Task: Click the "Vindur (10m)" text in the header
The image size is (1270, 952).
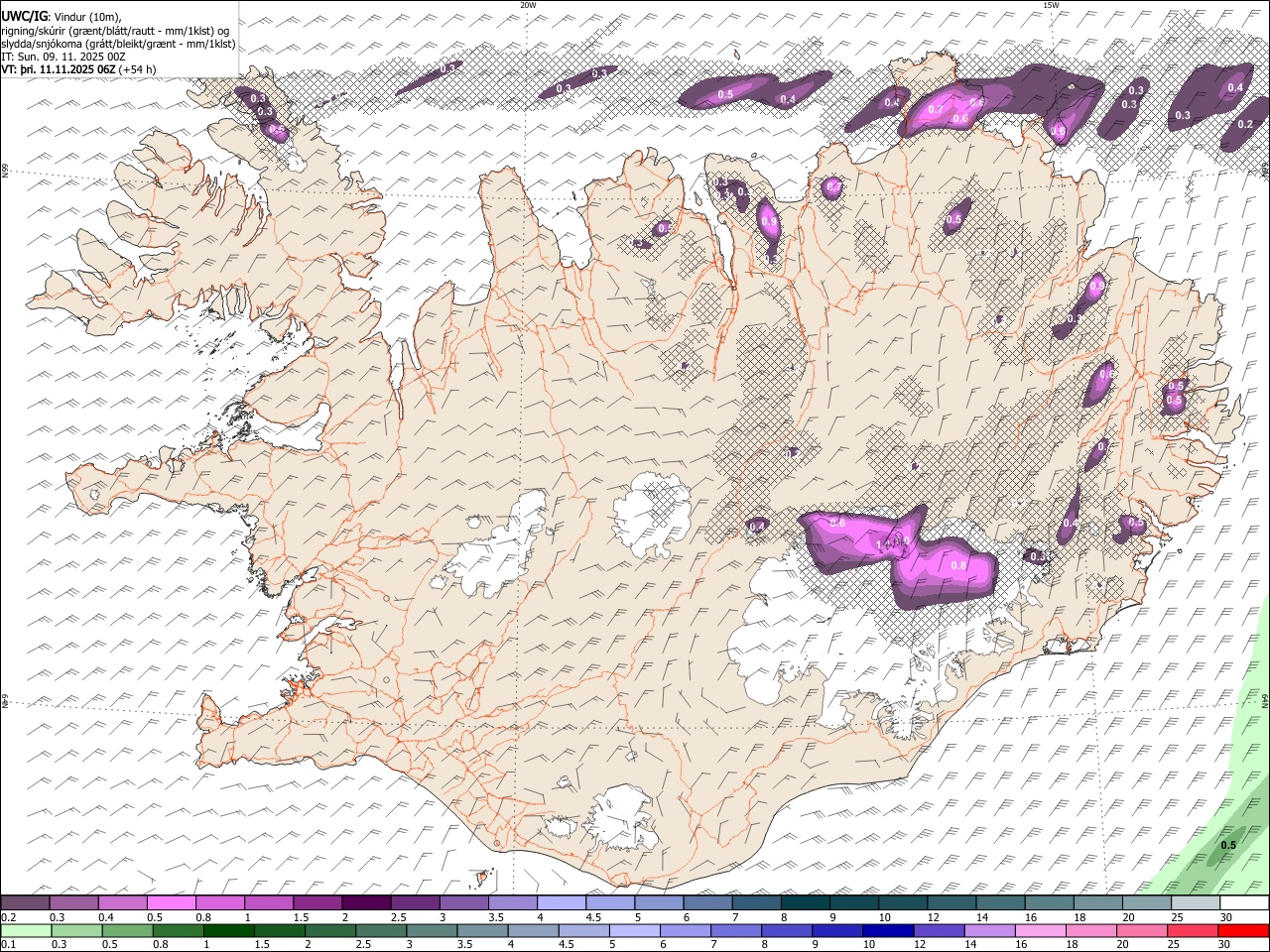Action: pos(86,16)
